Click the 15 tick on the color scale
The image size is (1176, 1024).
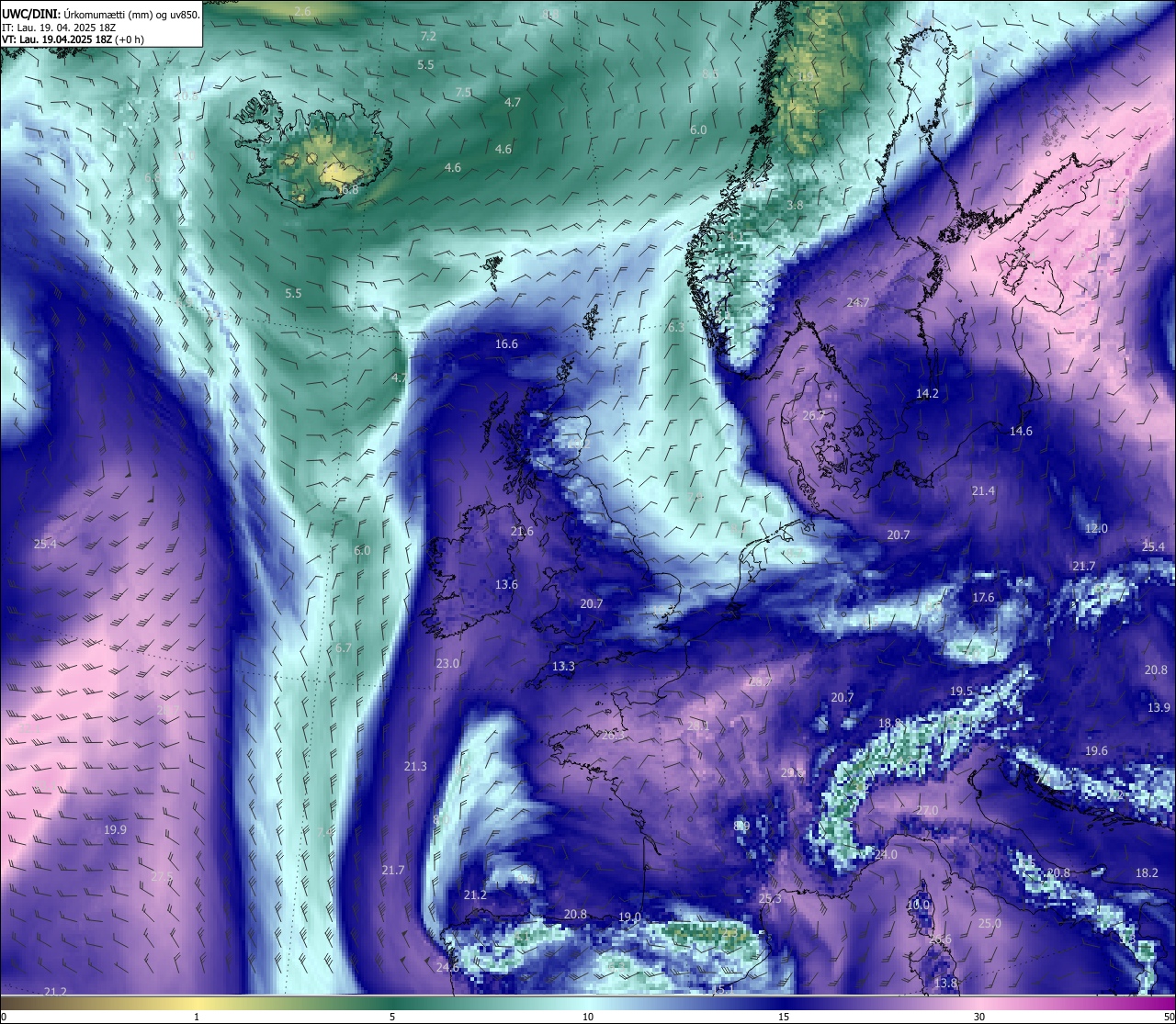pos(784,1017)
